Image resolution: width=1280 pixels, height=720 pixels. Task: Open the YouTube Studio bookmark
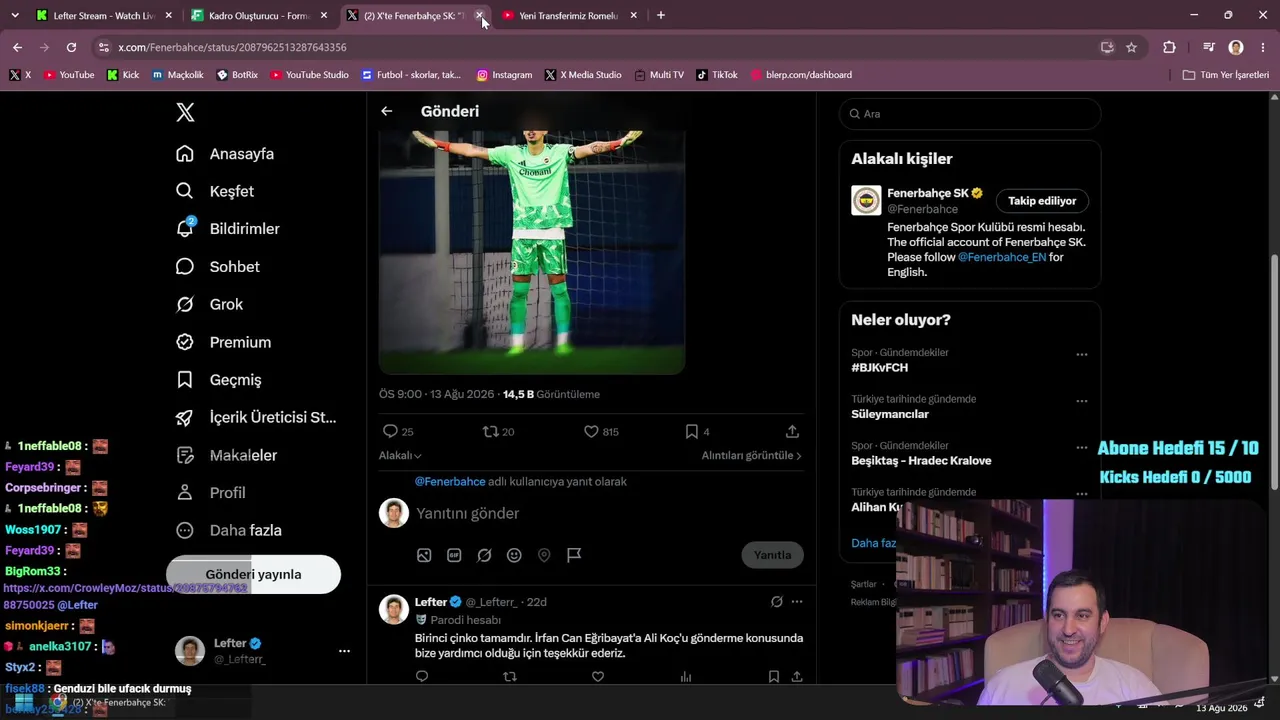point(309,75)
